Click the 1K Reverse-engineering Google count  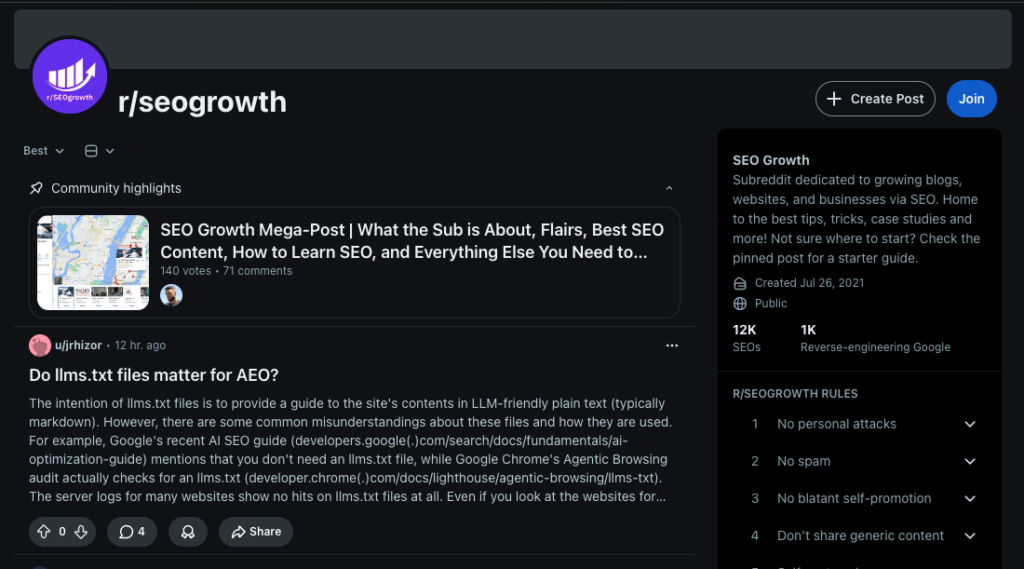875,338
